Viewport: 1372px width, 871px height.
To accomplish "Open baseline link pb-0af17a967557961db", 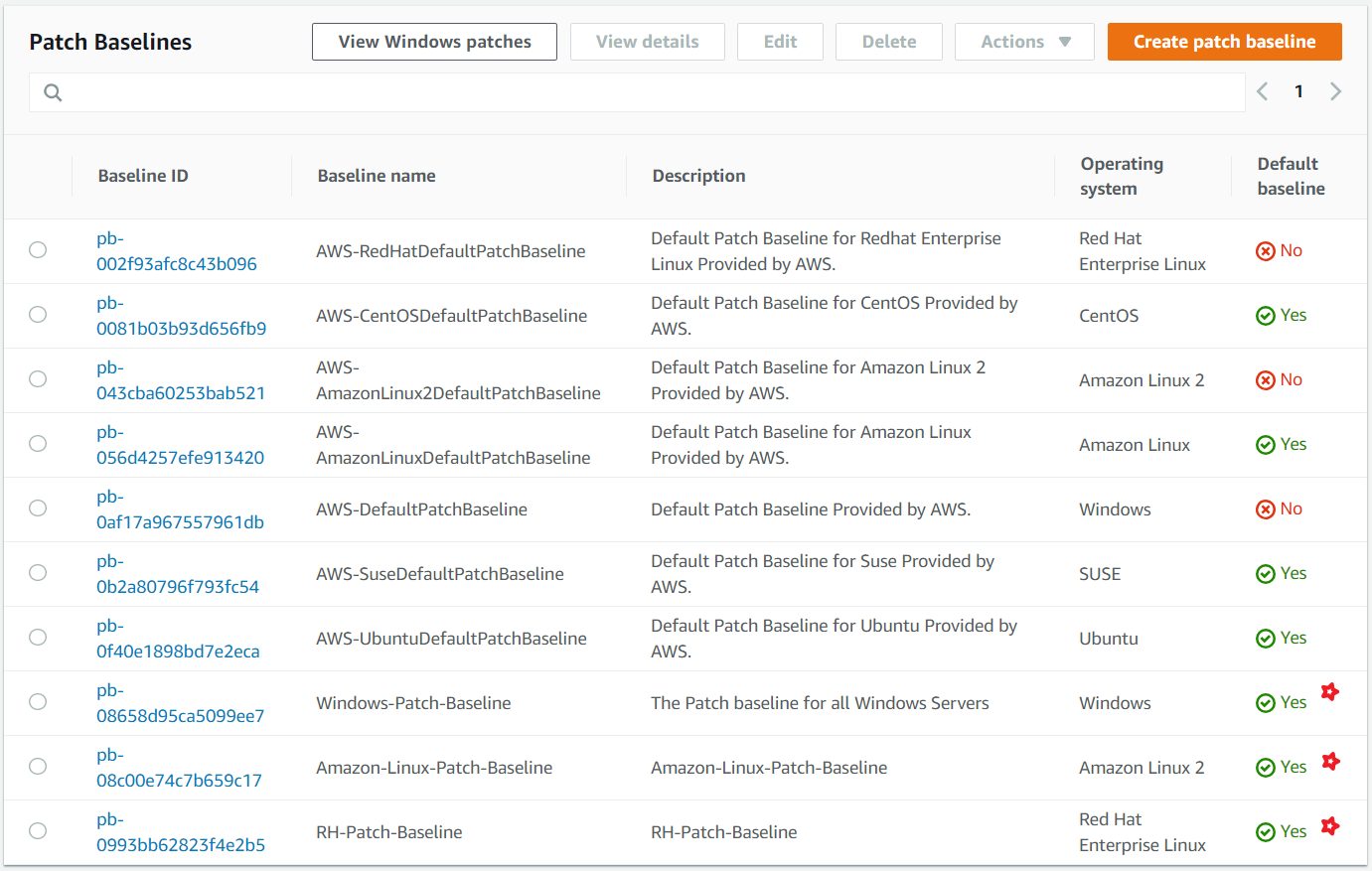I will [x=180, y=509].
